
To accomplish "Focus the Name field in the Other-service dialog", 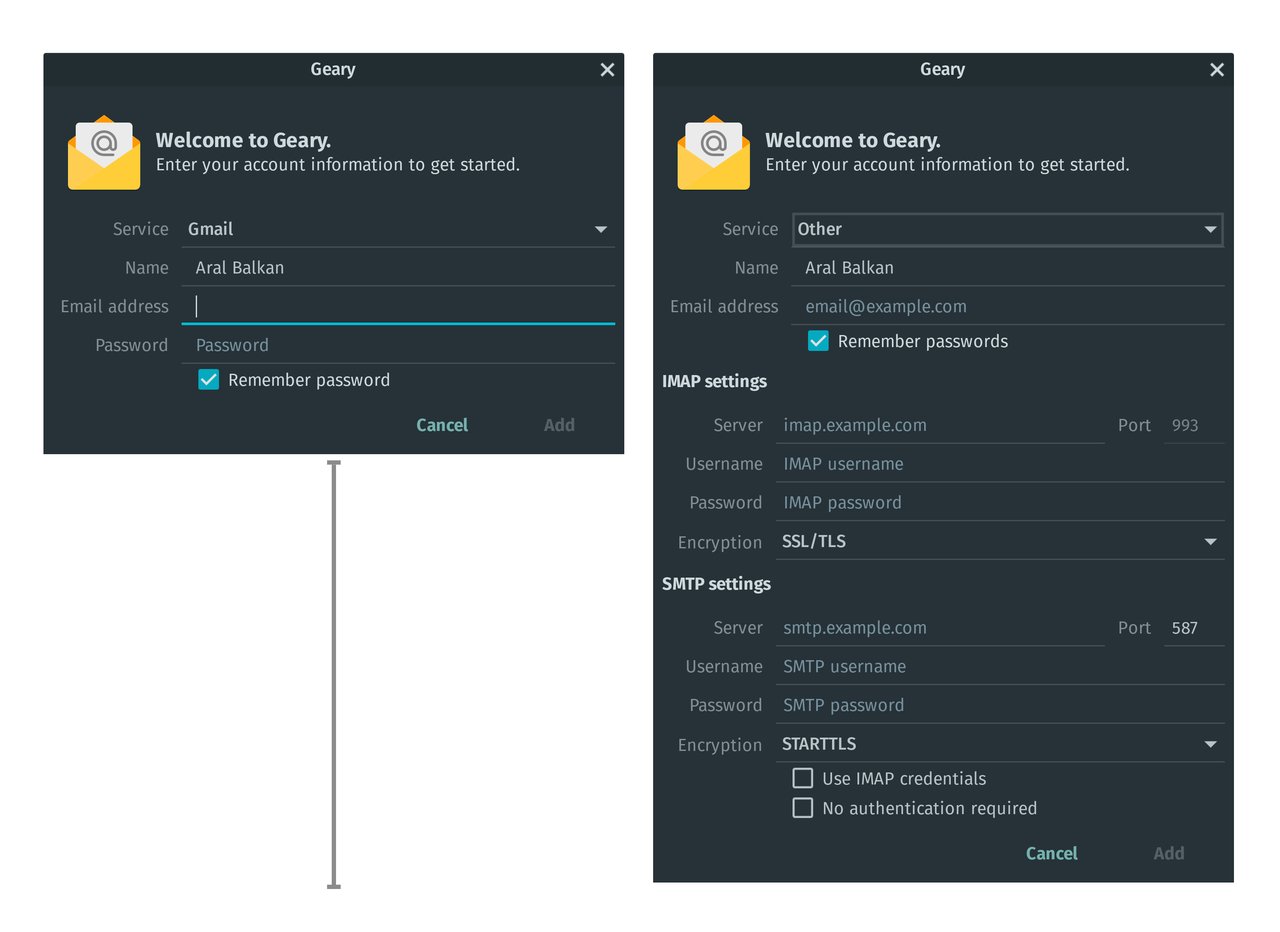I will click(x=1008, y=267).
